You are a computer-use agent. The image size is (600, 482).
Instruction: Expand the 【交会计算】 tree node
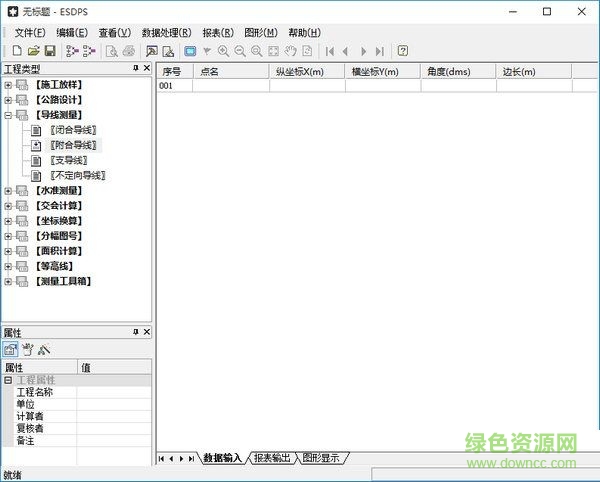click(8, 206)
